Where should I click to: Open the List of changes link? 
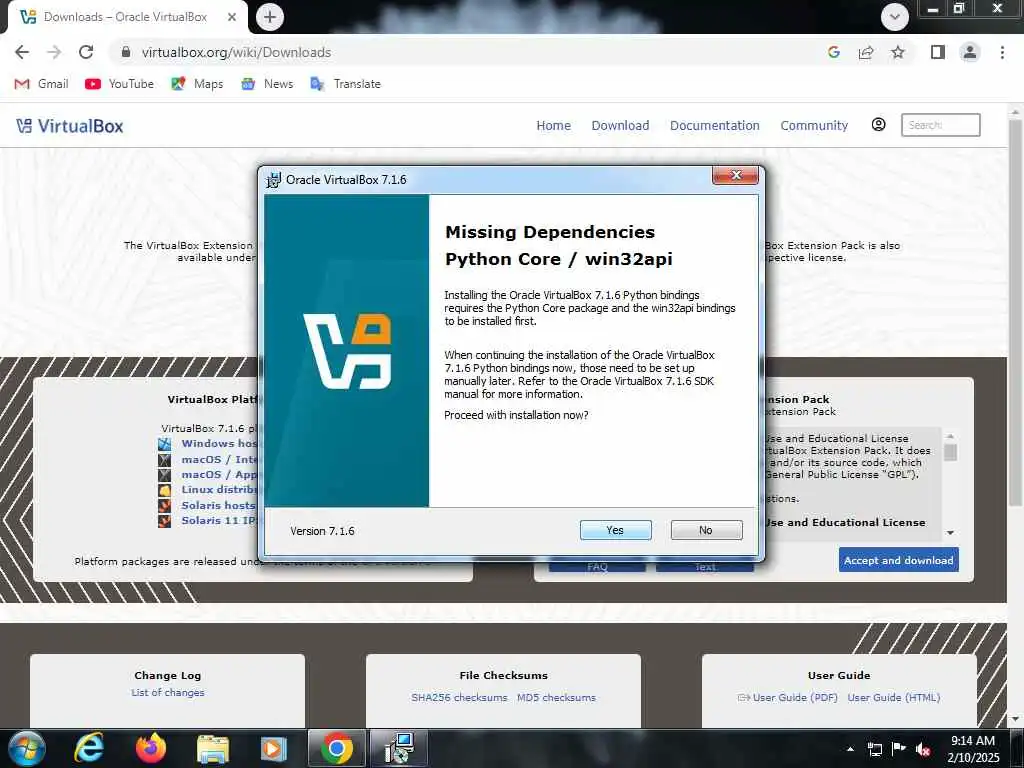tap(168, 692)
